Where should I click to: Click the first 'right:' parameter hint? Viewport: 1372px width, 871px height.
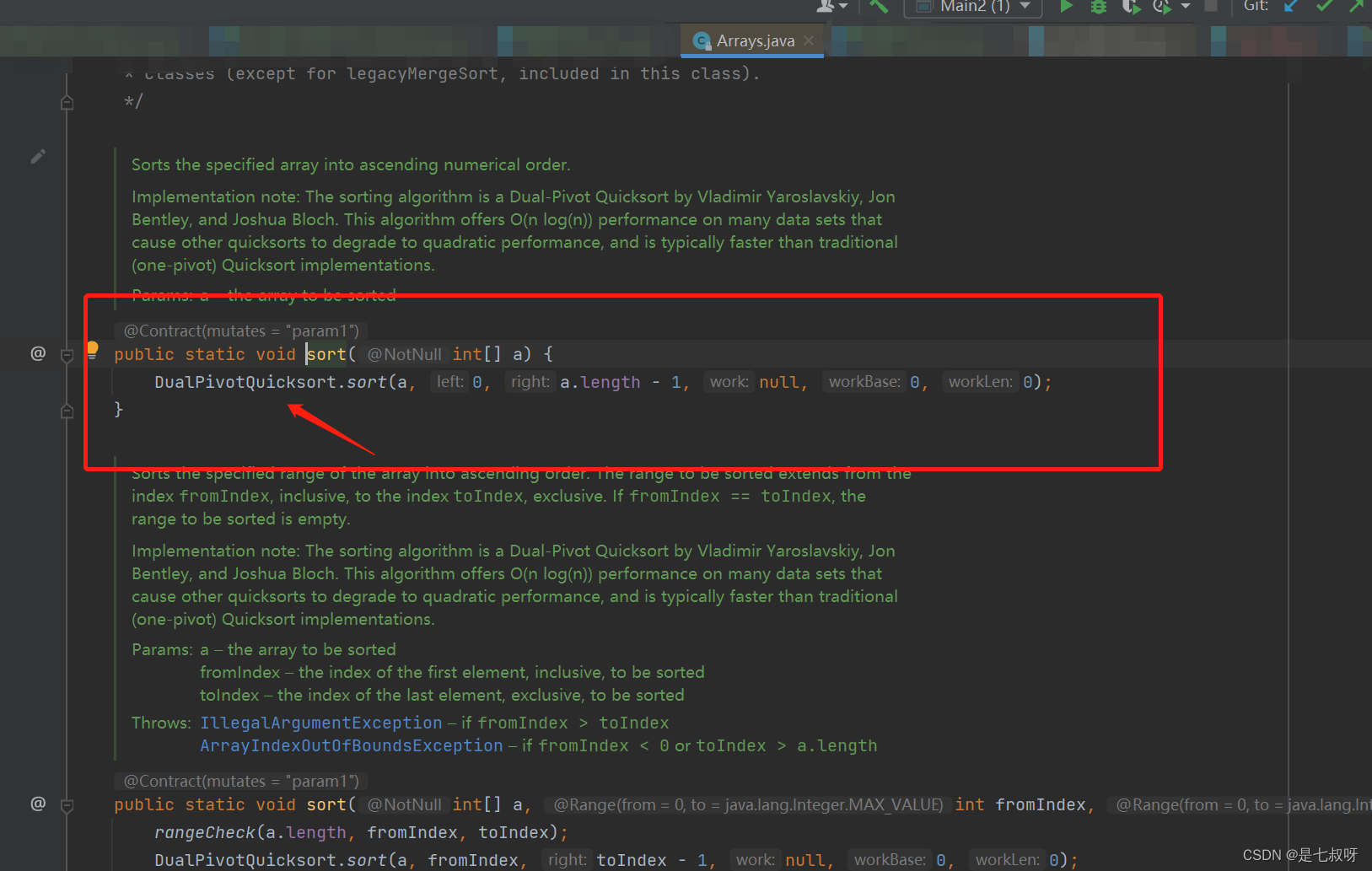[530, 382]
